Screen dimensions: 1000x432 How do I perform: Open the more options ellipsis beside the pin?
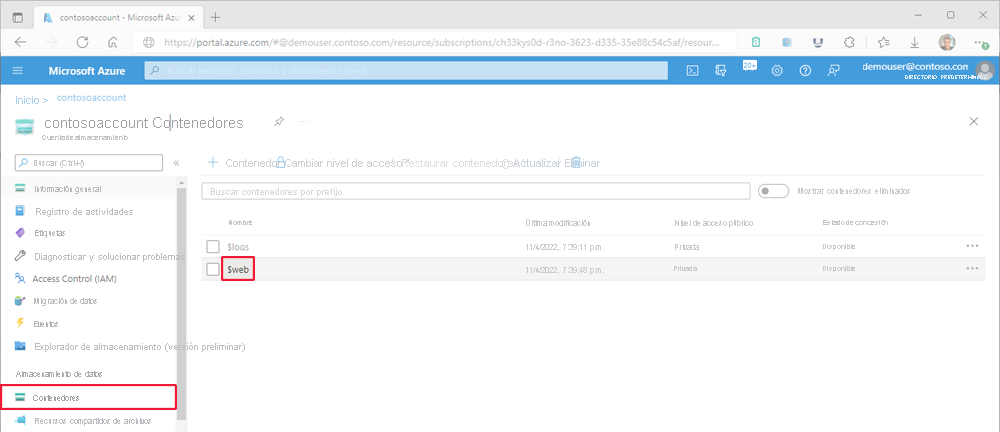(x=304, y=121)
